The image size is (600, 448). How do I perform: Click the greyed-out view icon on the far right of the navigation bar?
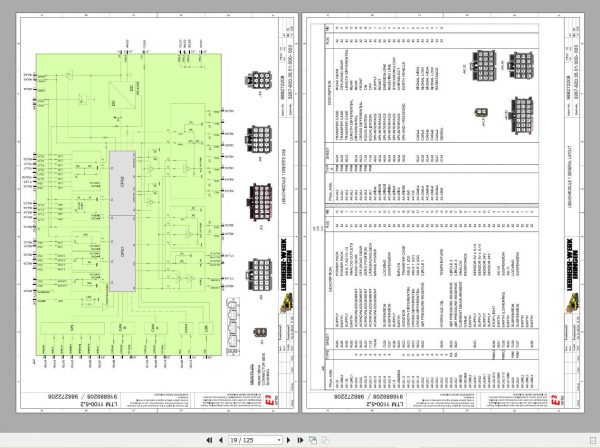pos(325,440)
